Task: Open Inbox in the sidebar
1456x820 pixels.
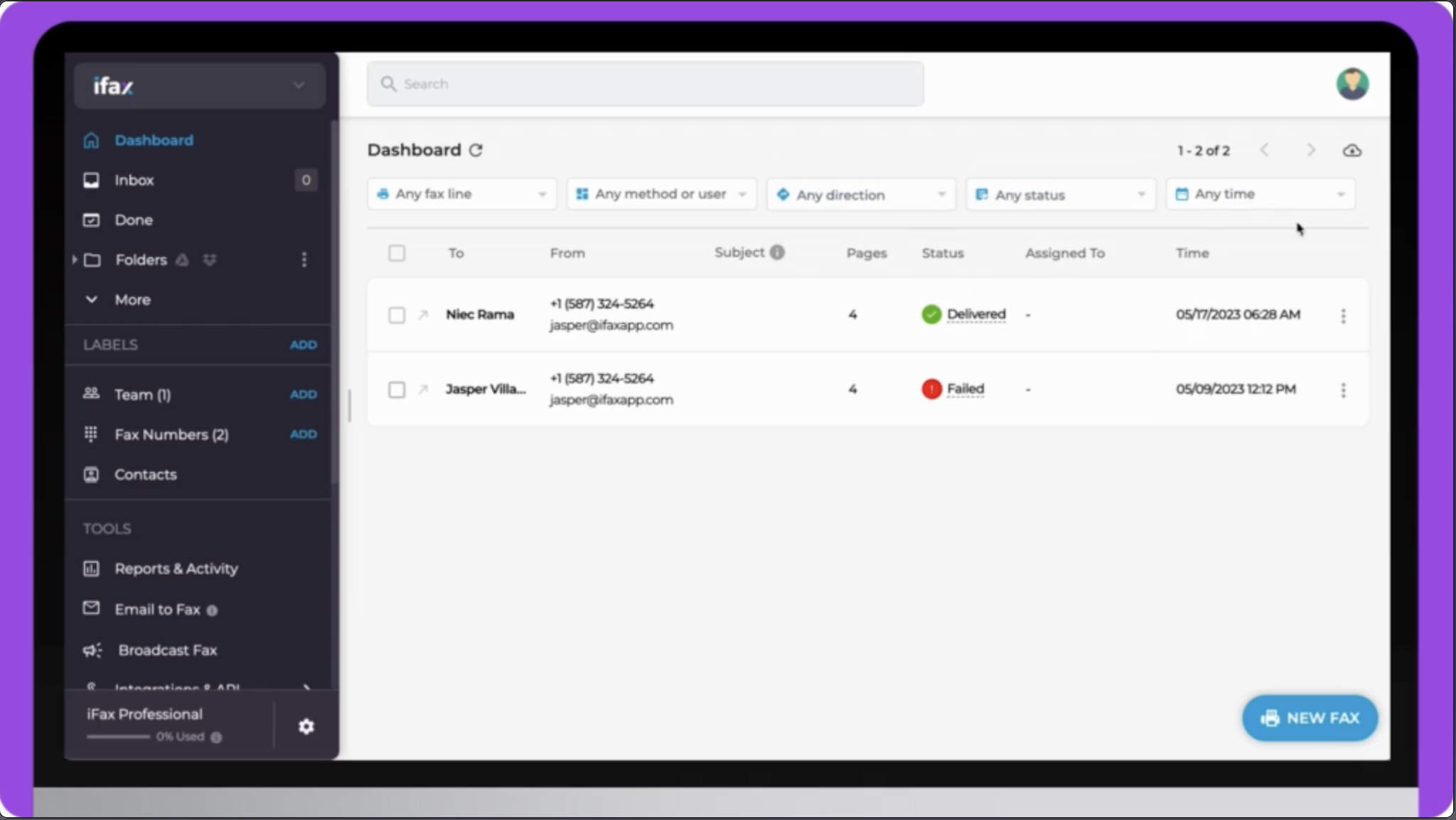Action: 134,180
